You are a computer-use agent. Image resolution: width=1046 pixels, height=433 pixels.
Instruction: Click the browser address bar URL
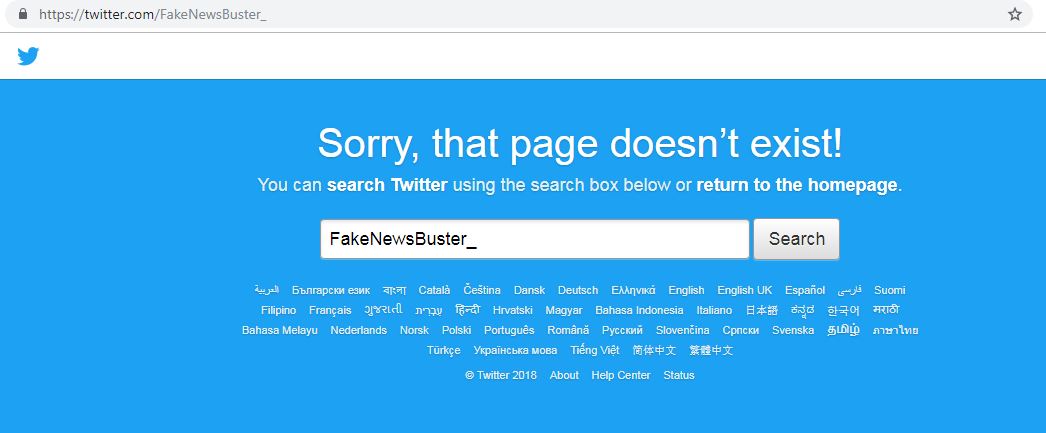point(153,14)
